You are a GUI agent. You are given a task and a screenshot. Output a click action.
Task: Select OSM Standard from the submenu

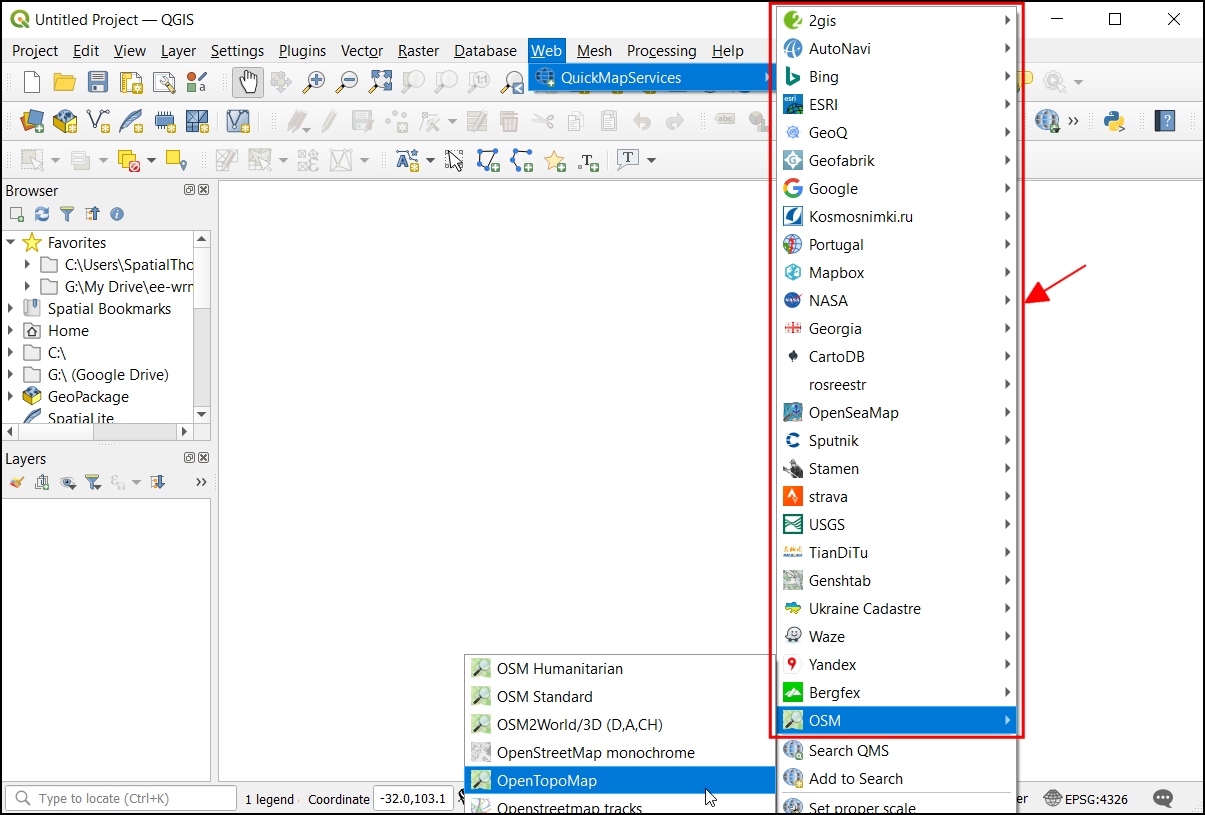pos(620,696)
